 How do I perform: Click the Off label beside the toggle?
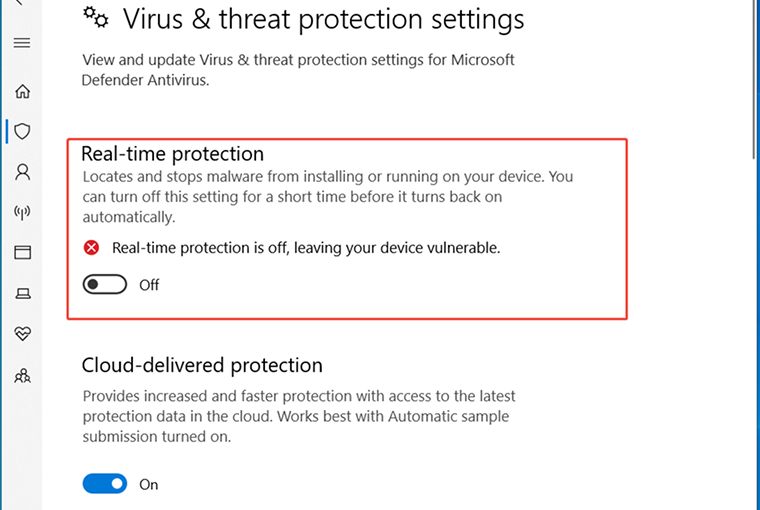click(149, 285)
